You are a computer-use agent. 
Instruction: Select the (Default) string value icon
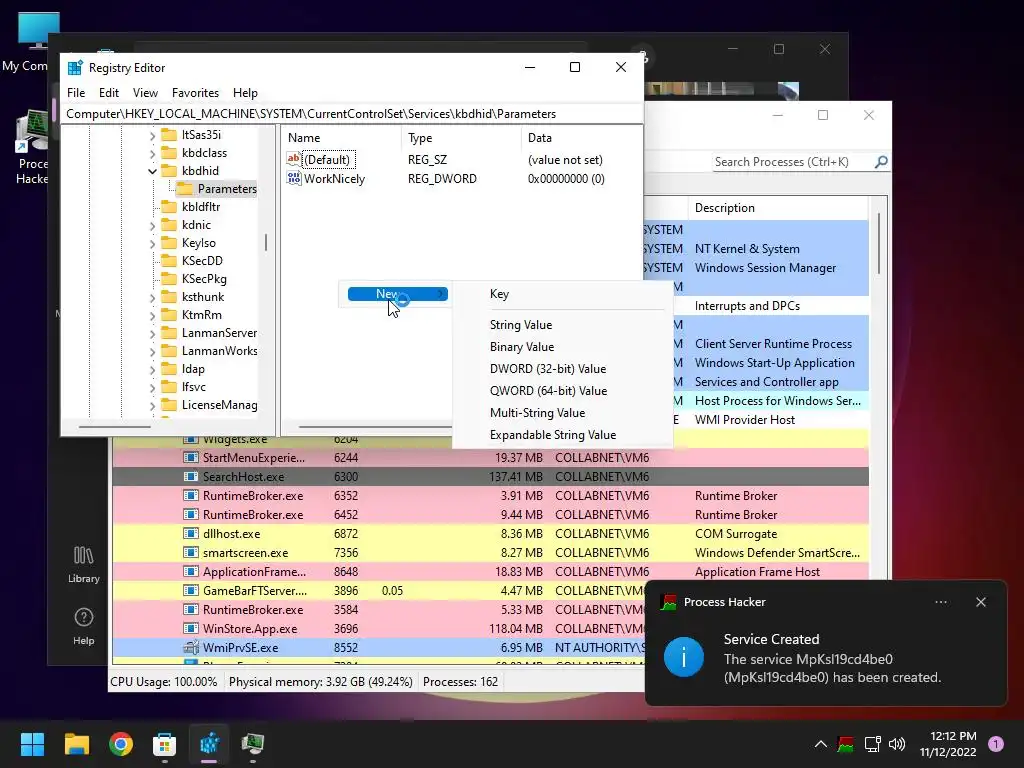[x=294, y=159]
